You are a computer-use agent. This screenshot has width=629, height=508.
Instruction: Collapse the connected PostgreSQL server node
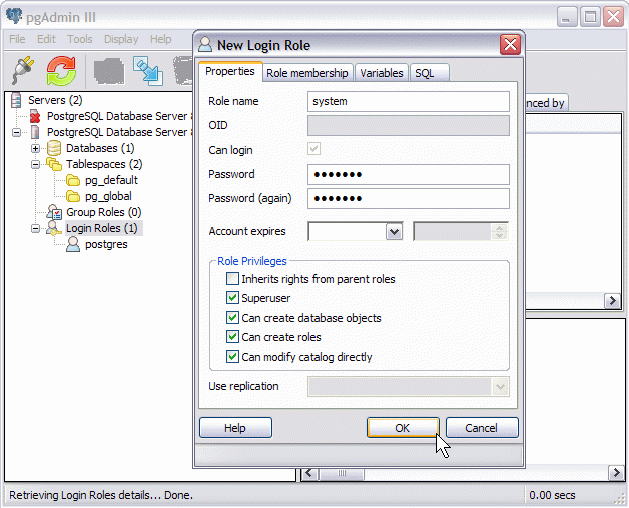(x=16, y=132)
